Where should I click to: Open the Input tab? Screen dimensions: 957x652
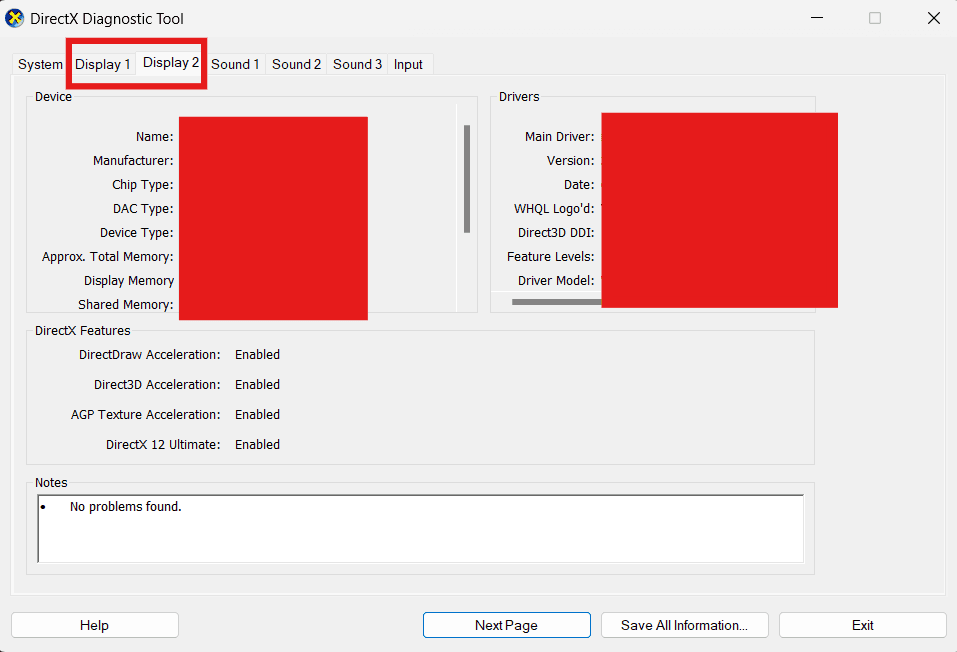tap(408, 64)
